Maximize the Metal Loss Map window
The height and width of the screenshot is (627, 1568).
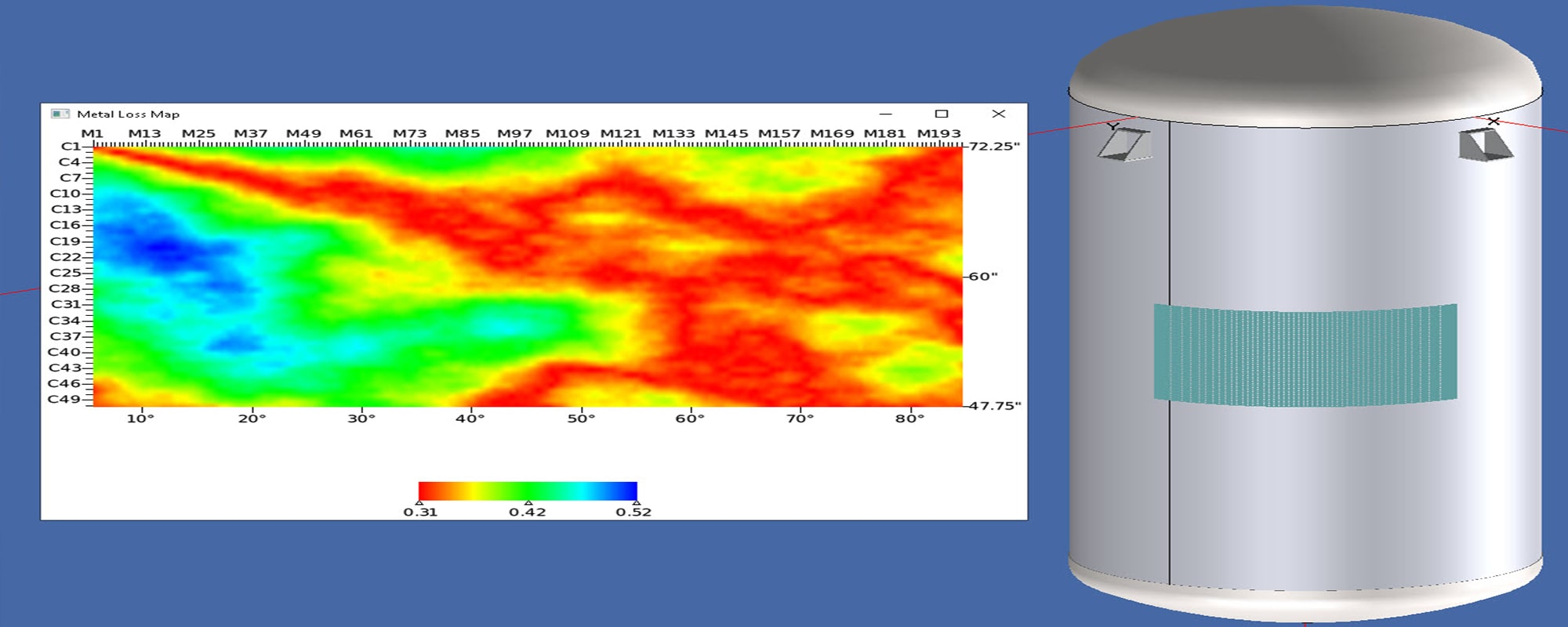pos(942,114)
